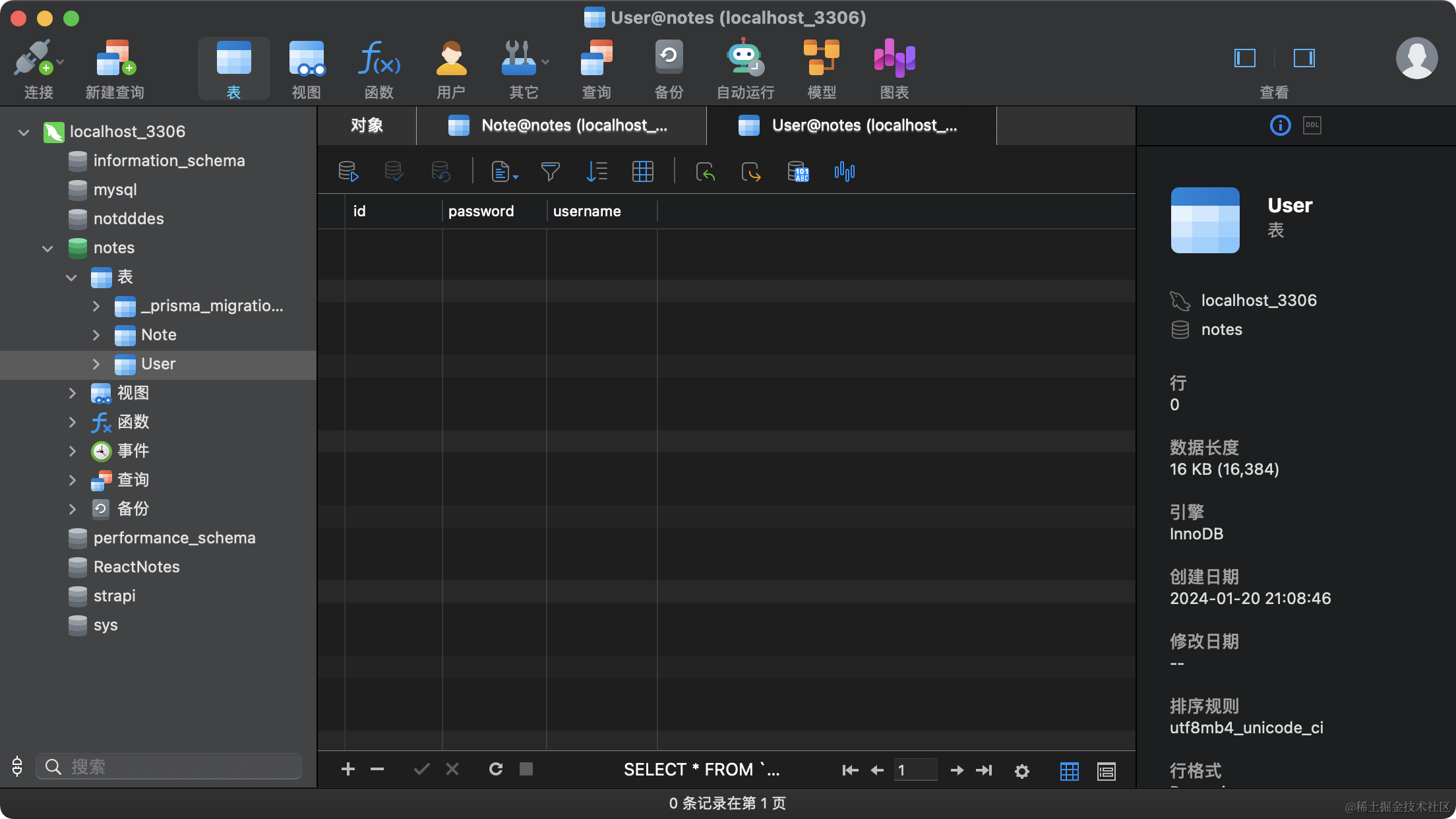Viewport: 1456px width, 819px height.
Task: Open the DDL panel icon
Action: coord(1312,125)
